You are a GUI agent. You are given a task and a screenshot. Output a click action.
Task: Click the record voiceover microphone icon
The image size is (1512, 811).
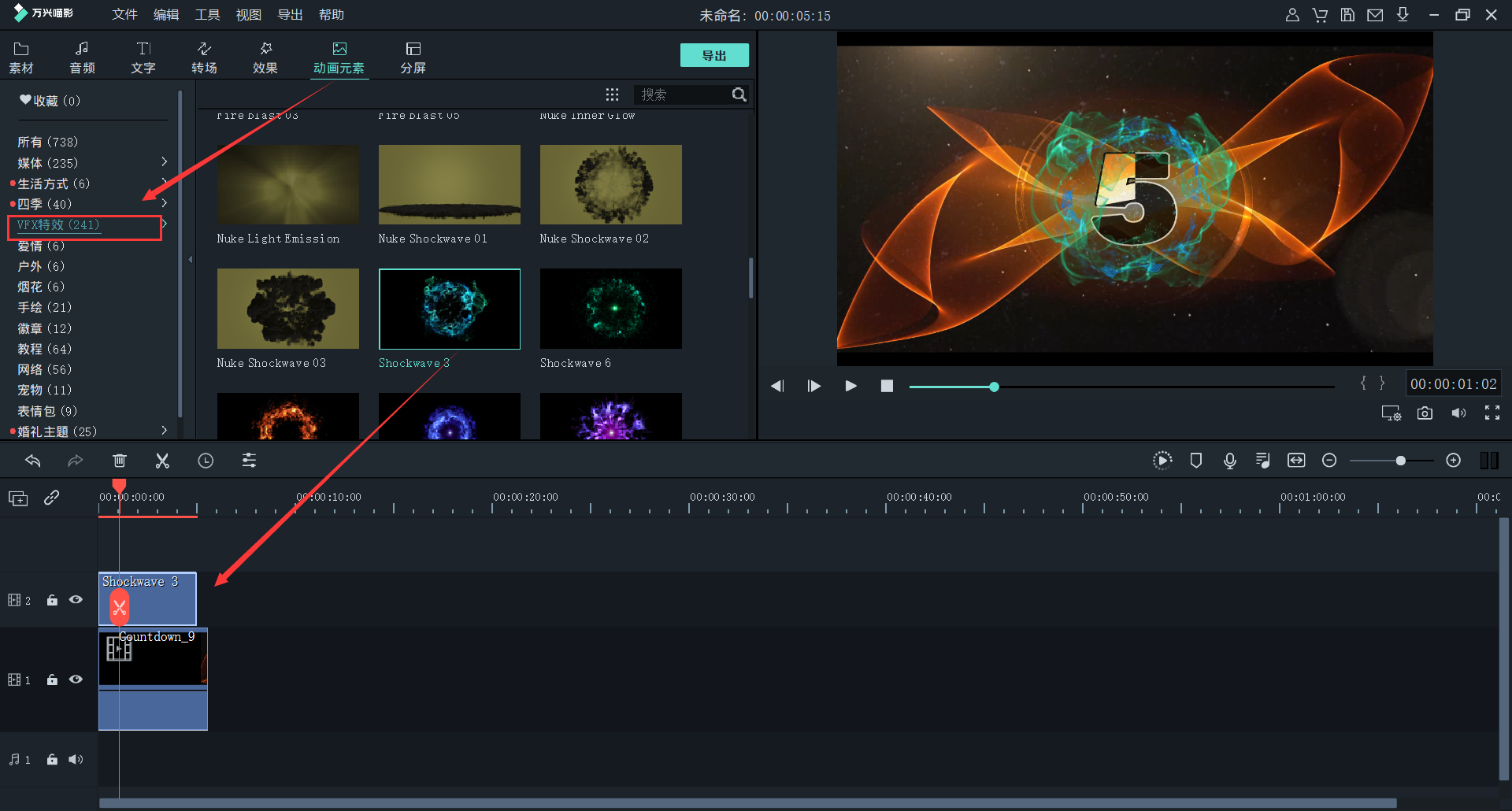pyautogui.click(x=1229, y=461)
